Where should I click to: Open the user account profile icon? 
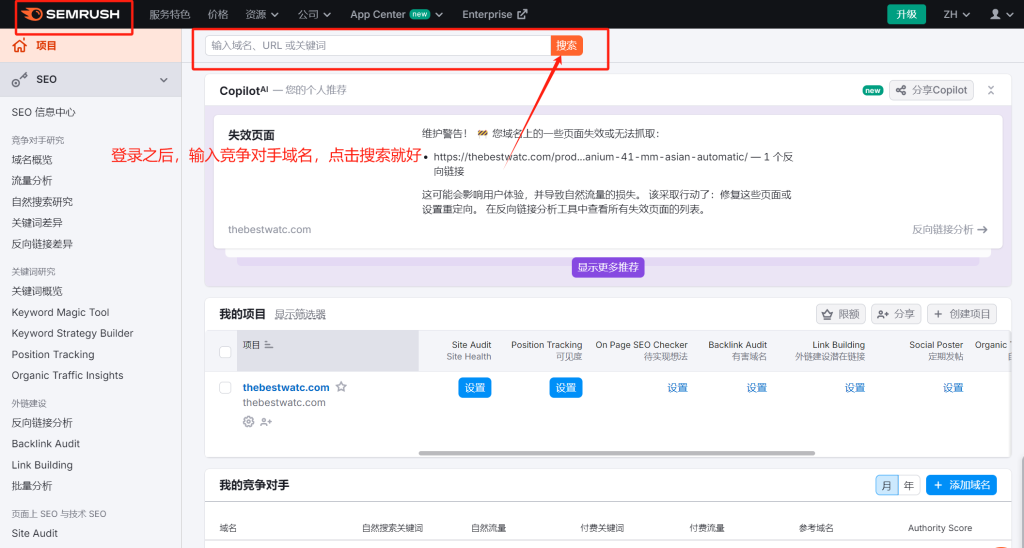[x=995, y=15]
